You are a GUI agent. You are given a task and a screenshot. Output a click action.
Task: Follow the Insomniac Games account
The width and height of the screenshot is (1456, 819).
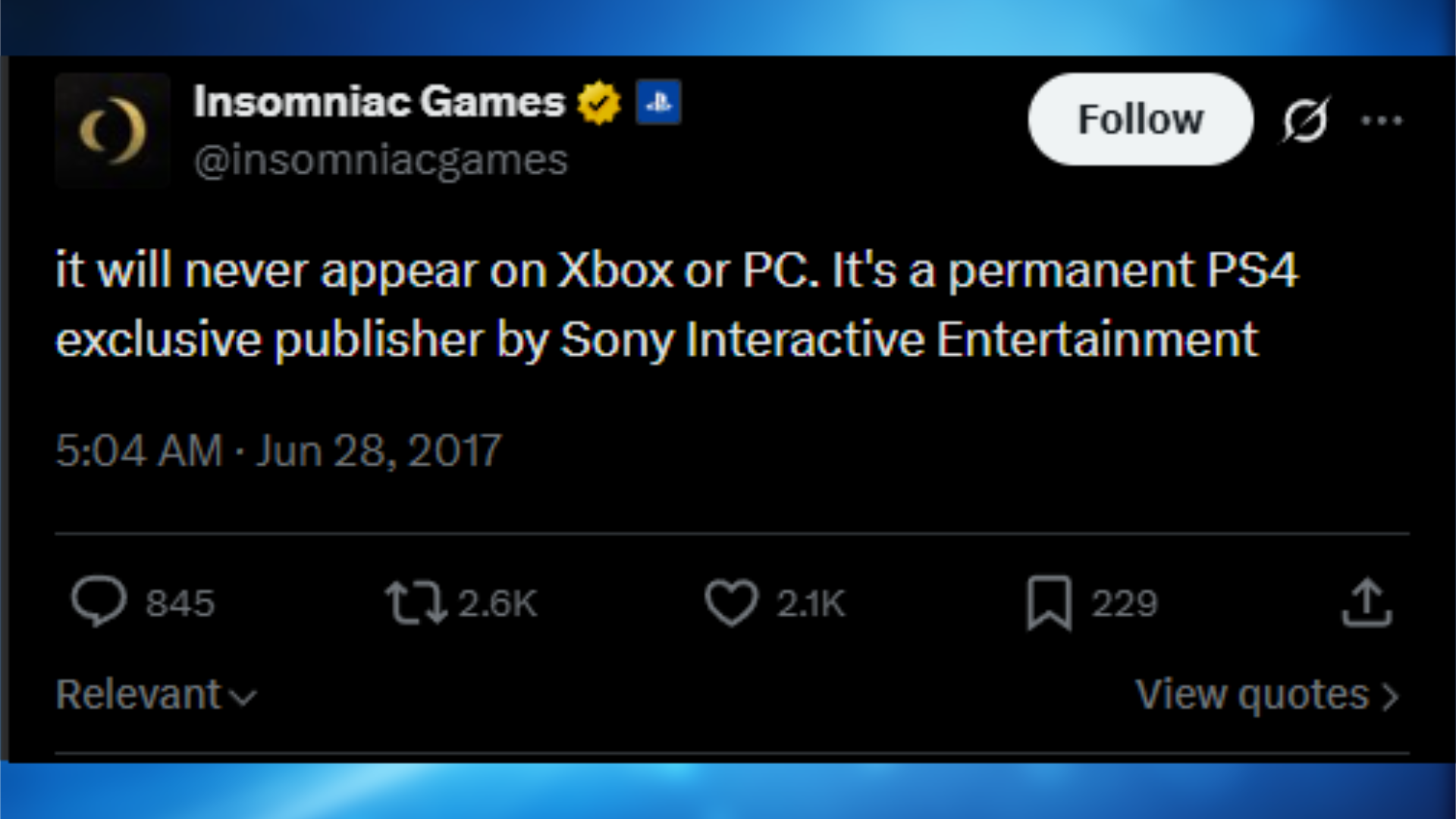[1138, 119]
